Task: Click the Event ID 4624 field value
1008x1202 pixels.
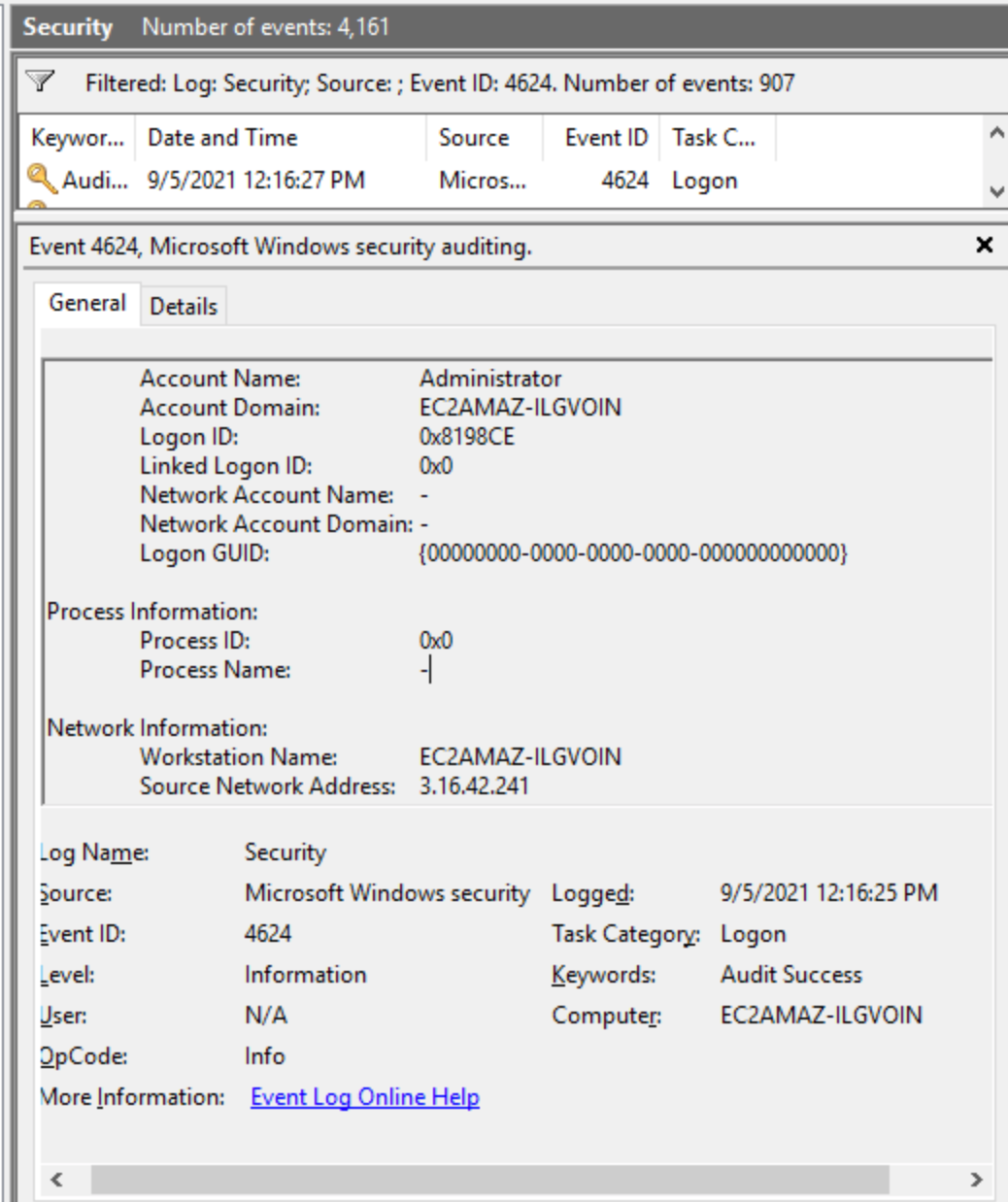Action: [x=268, y=934]
